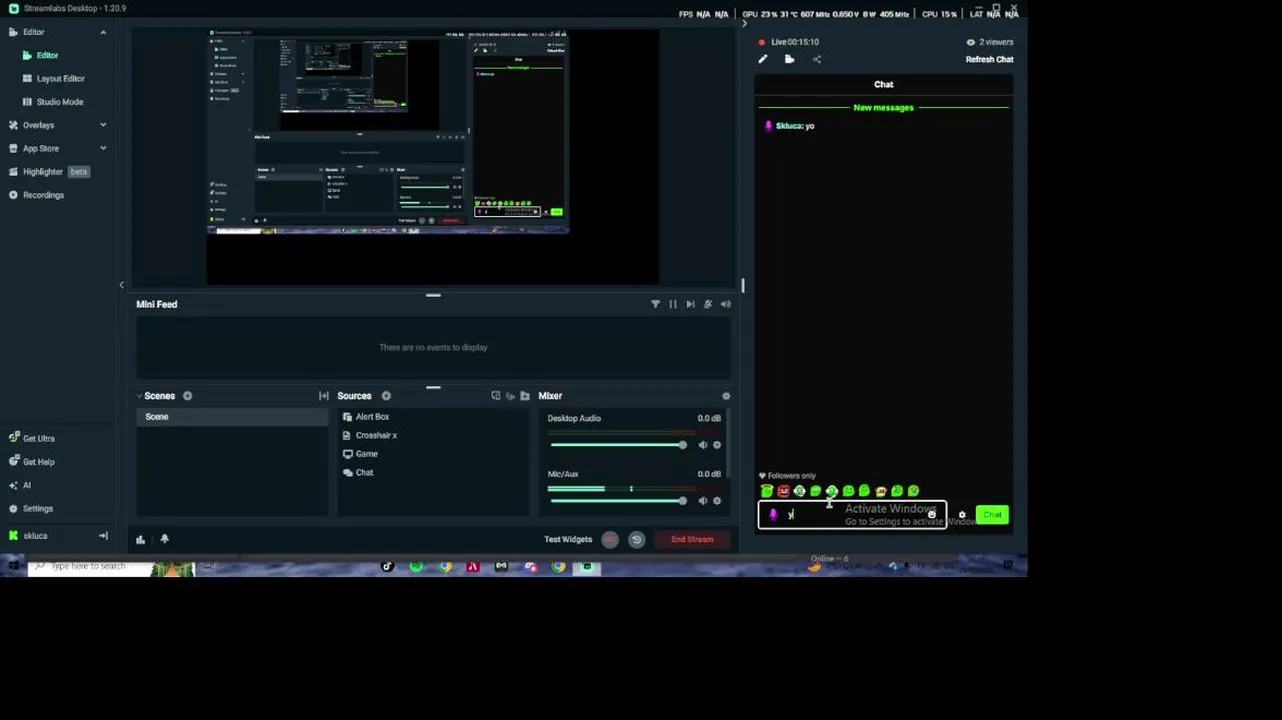Click the red emote in the emote row
Viewport: 1282px width, 720px height.
click(783, 491)
